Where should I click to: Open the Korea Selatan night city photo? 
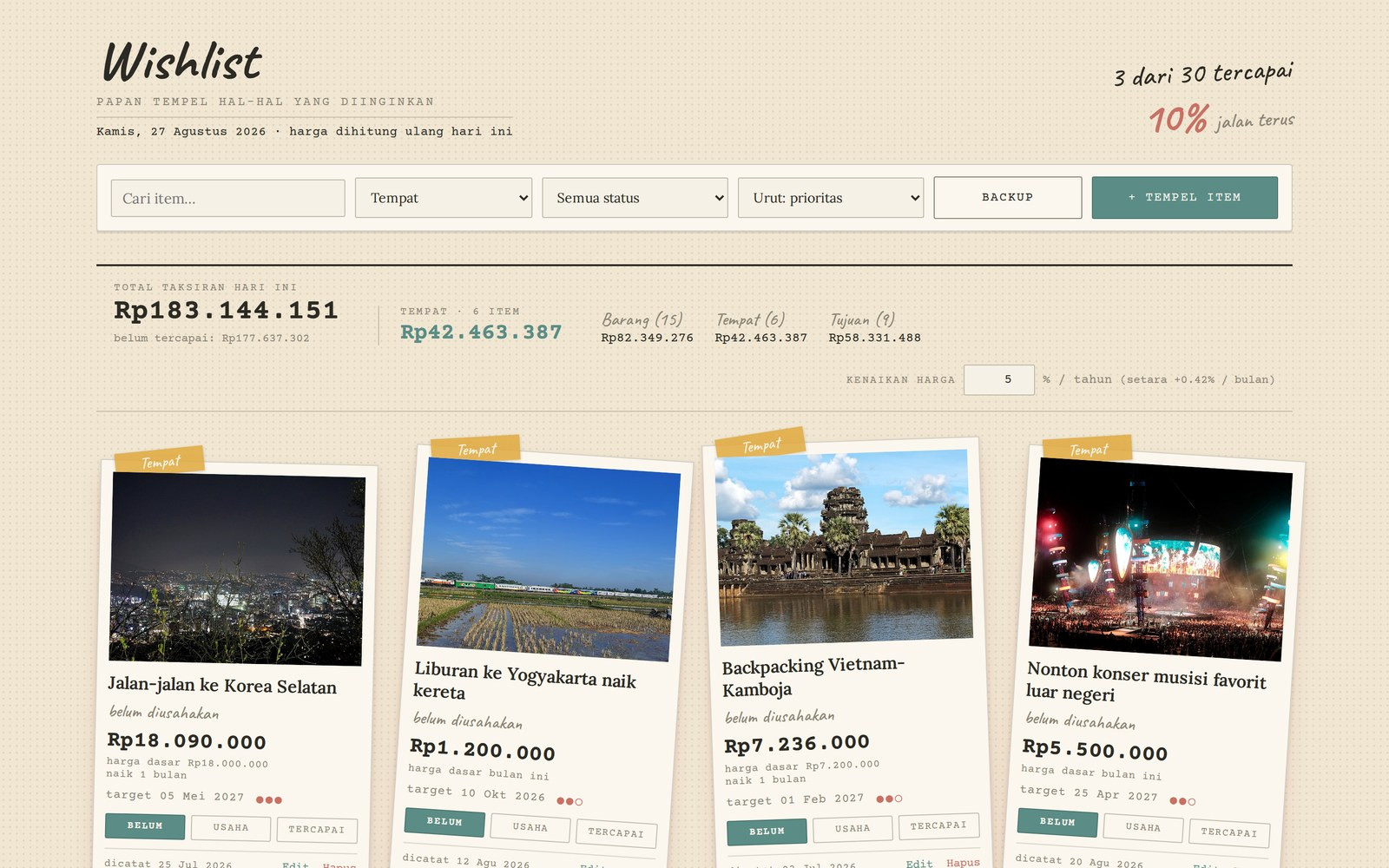coord(237,569)
